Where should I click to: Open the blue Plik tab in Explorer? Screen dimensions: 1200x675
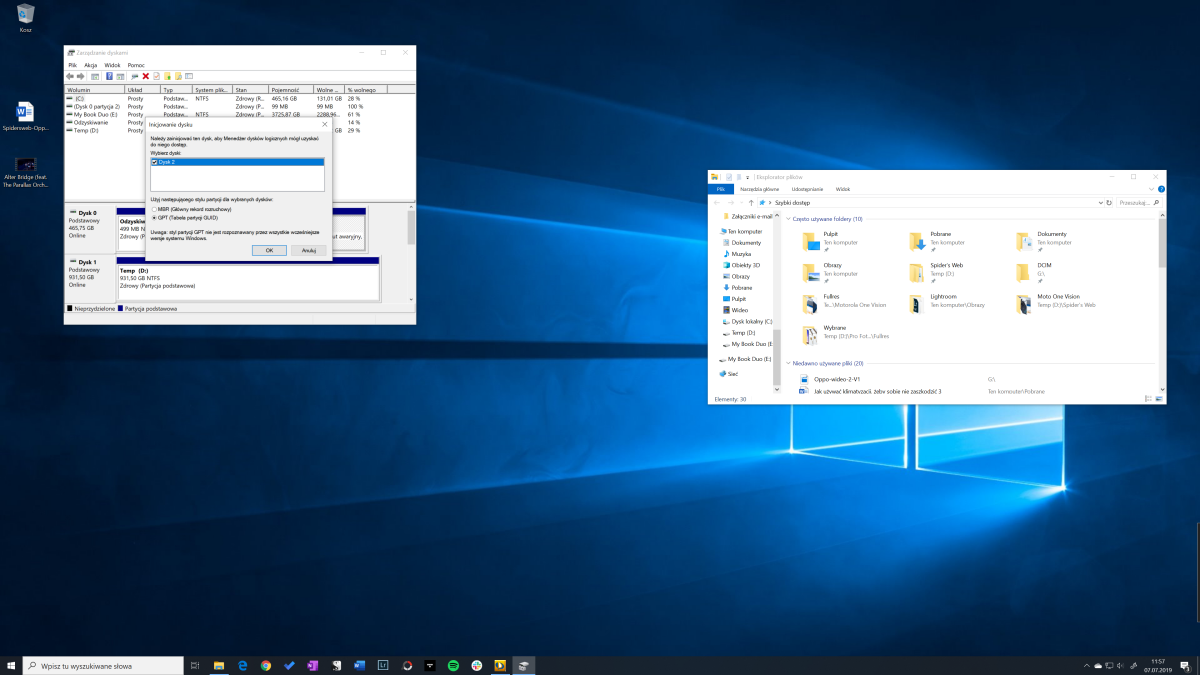(x=720, y=188)
